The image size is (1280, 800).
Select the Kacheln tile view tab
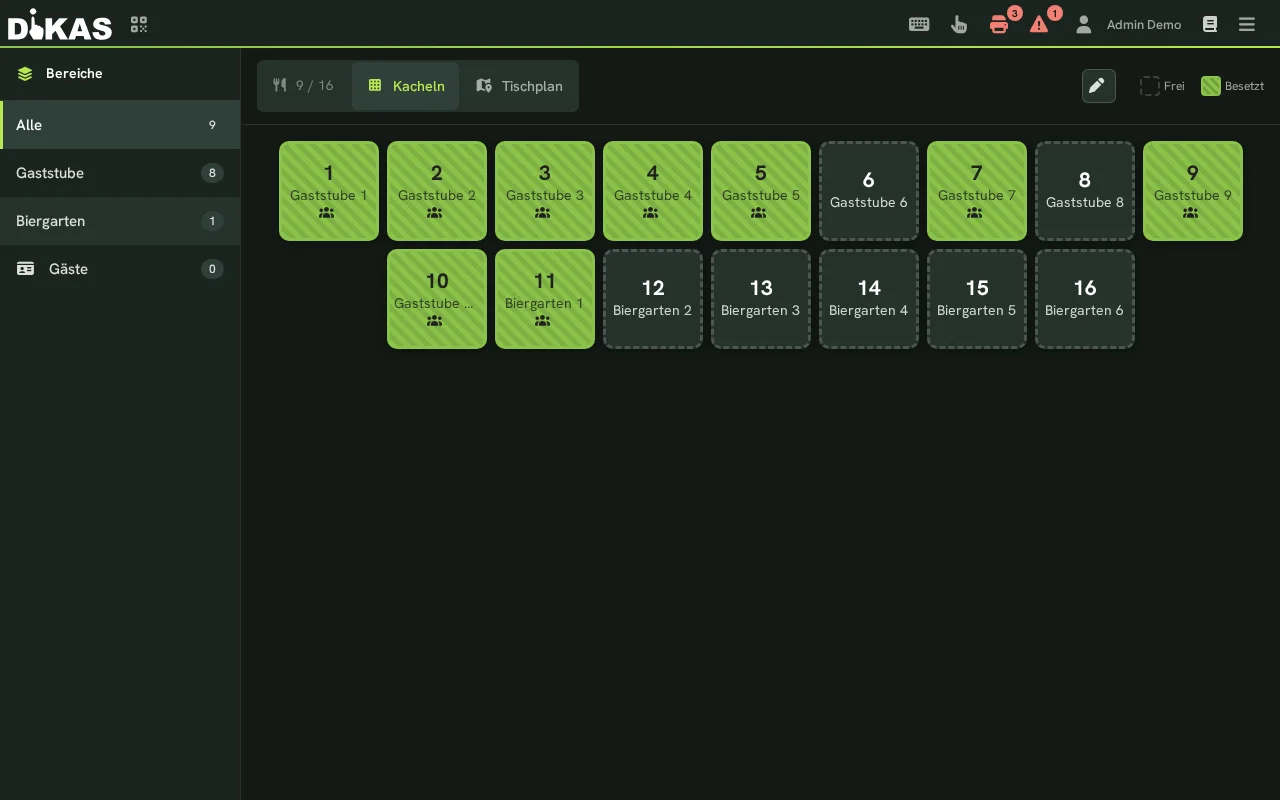(406, 86)
